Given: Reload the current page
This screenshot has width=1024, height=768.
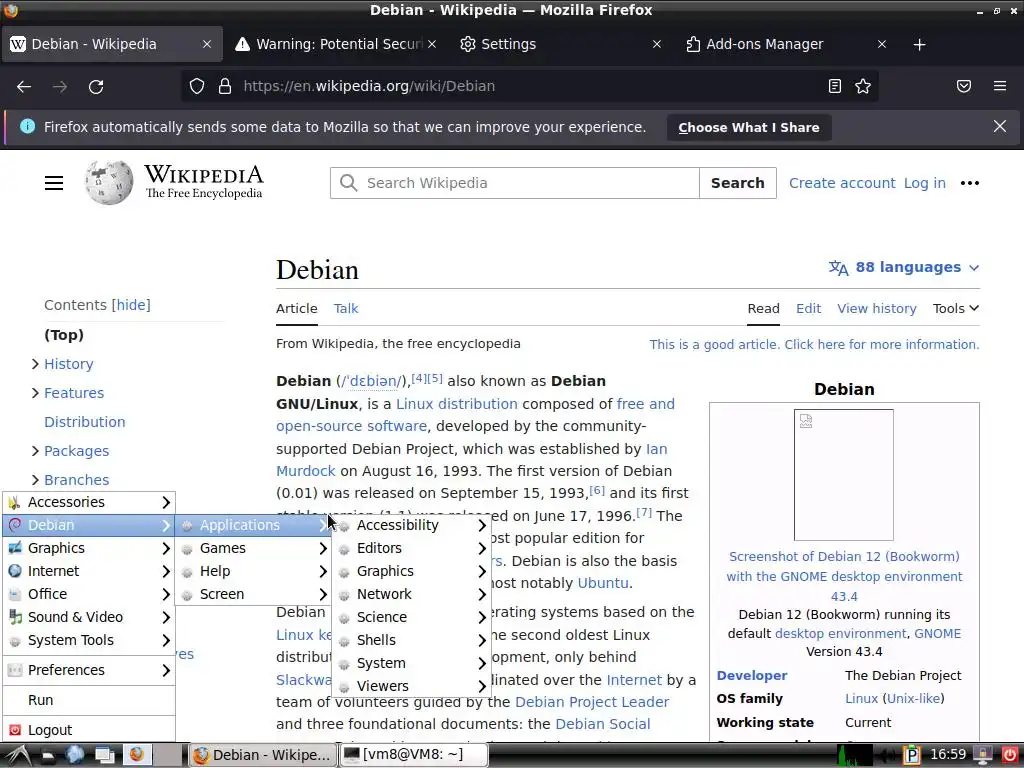Looking at the screenshot, I should (96, 86).
